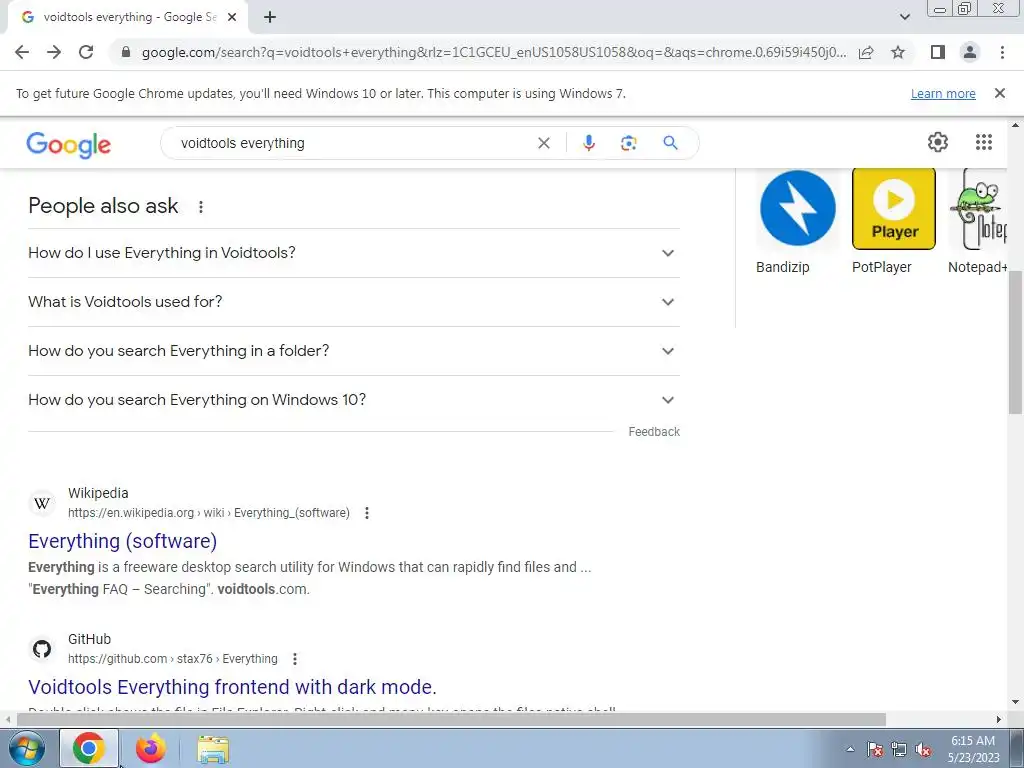Image resolution: width=1024 pixels, height=768 pixels.
Task: Launch Firefox from taskbar
Action: [x=151, y=748]
